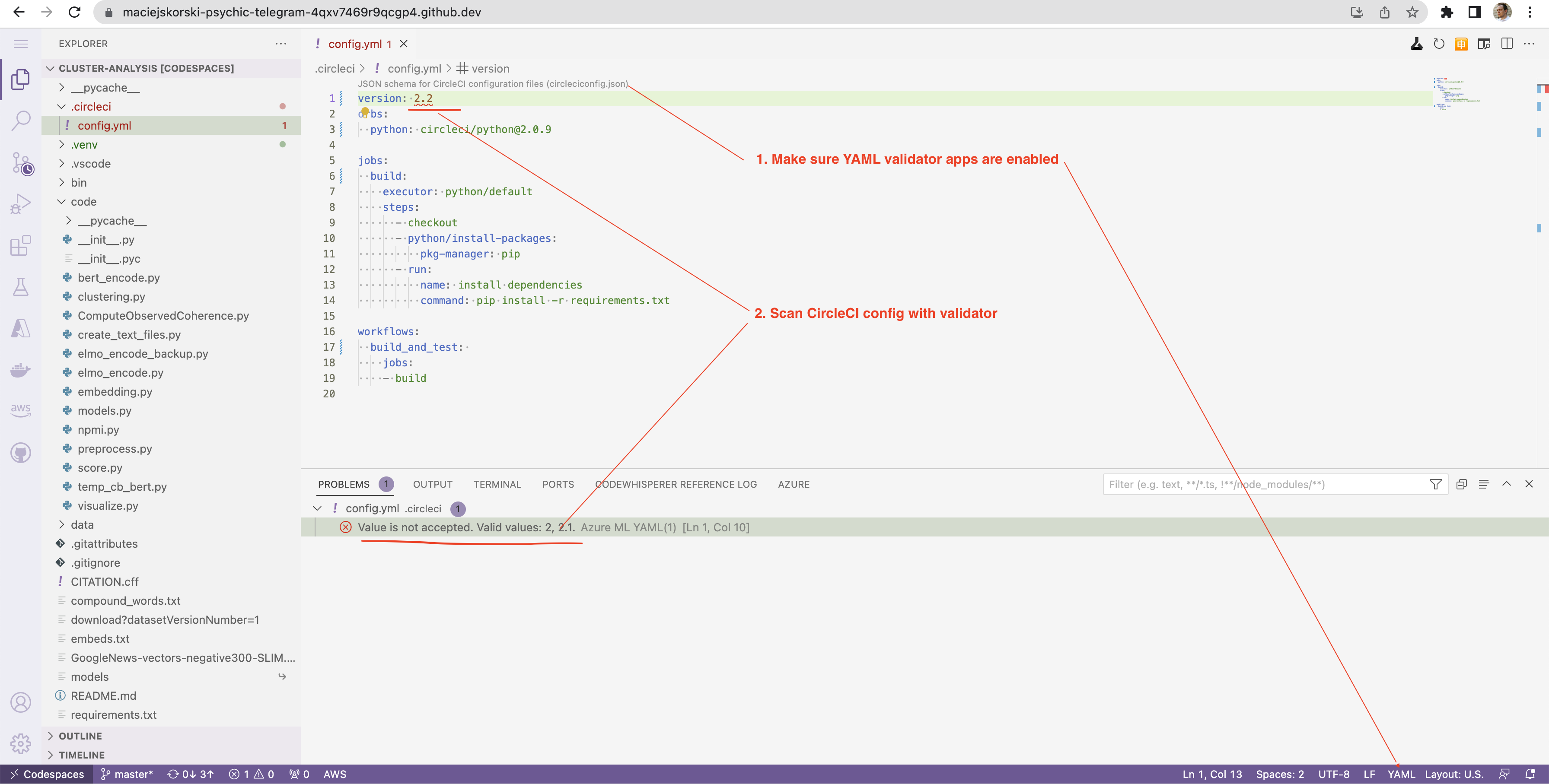Expand the OUTLINE section
Viewport: 1549px width, 784px height.
(x=51, y=736)
